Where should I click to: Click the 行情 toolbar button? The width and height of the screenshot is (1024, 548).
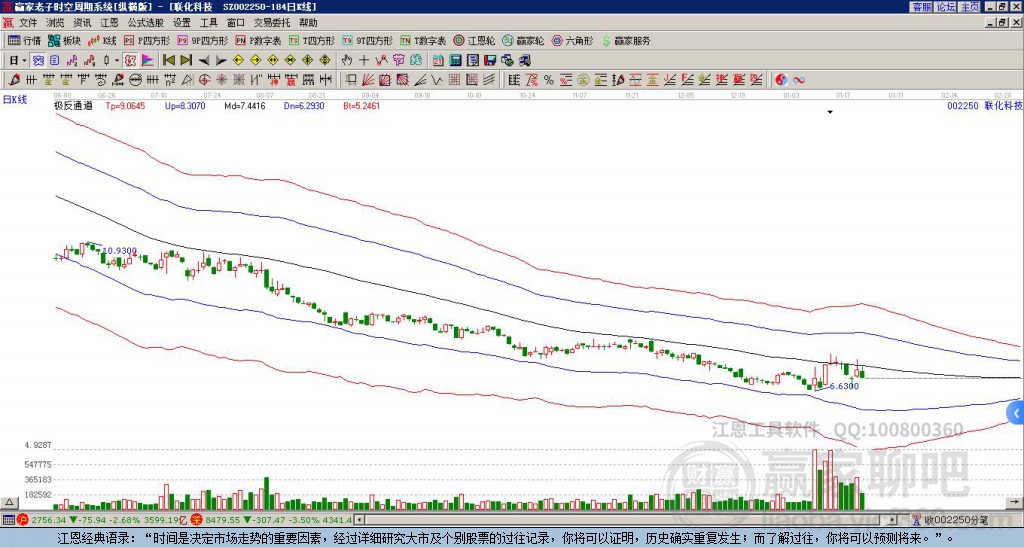click(24, 40)
